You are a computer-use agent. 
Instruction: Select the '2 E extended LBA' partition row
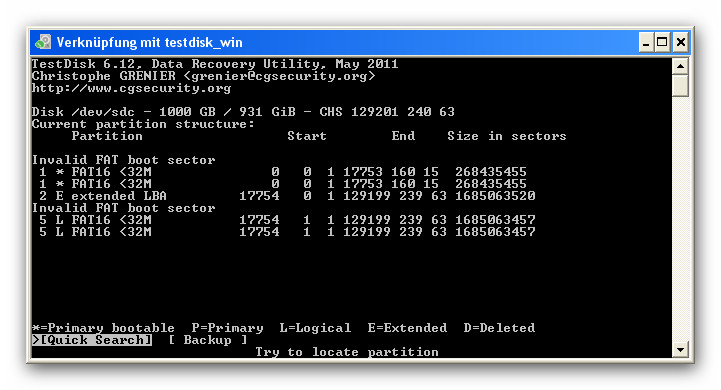pos(283,196)
